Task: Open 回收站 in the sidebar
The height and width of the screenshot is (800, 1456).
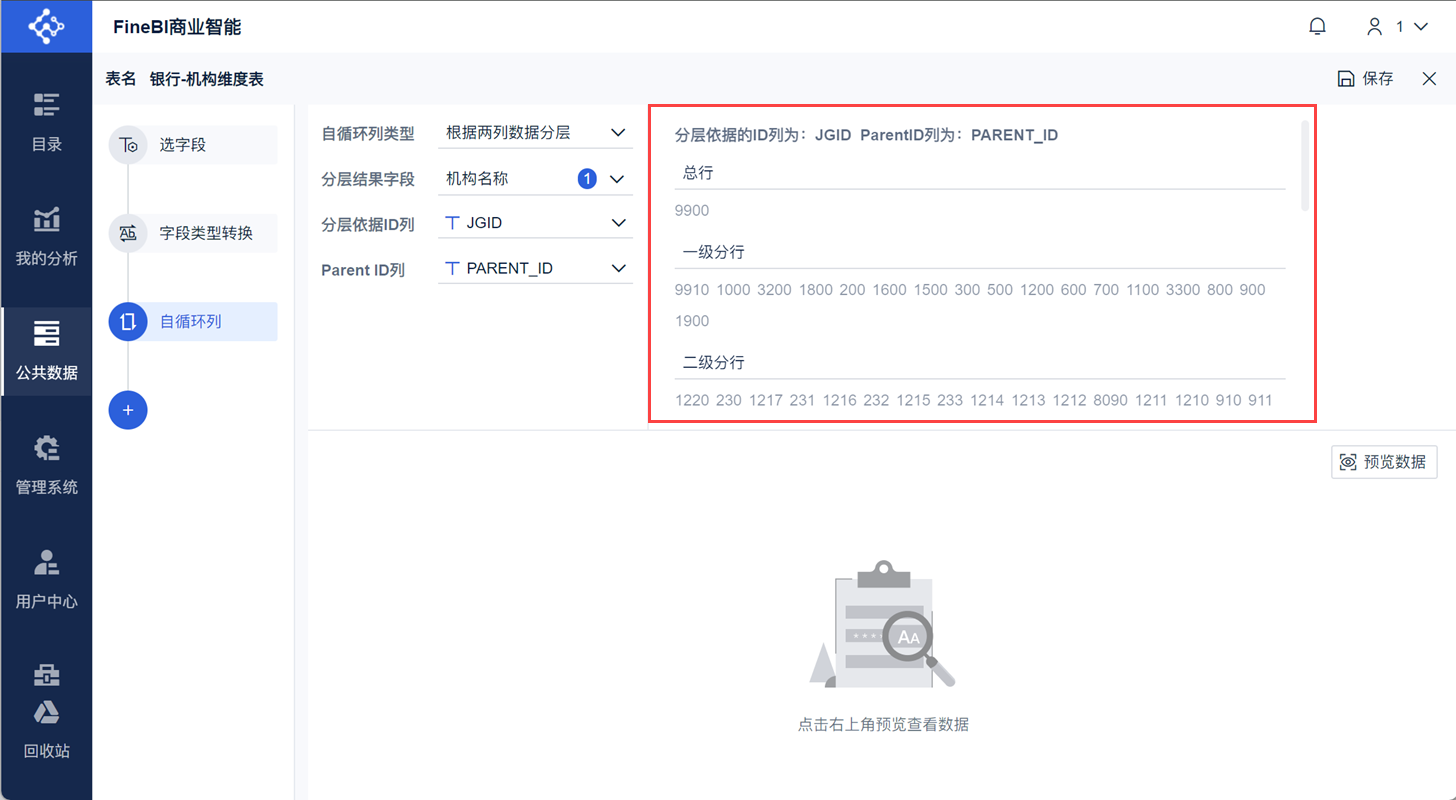Action: [46, 730]
